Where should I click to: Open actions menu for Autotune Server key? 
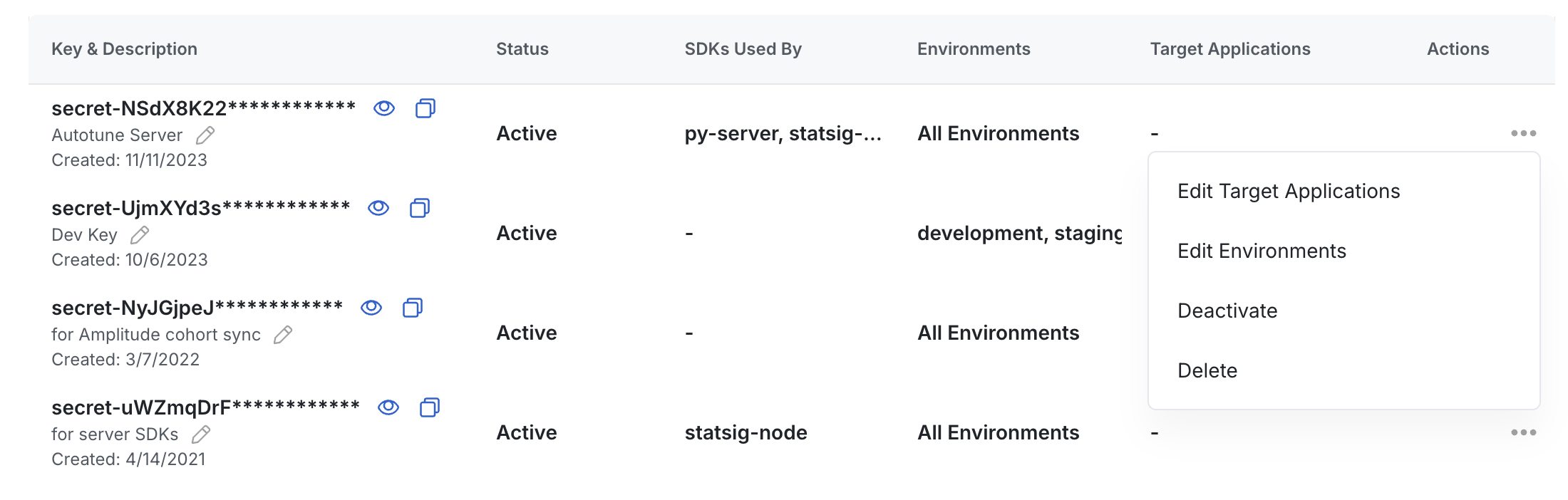pyautogui.click(x=1523, y=133)
